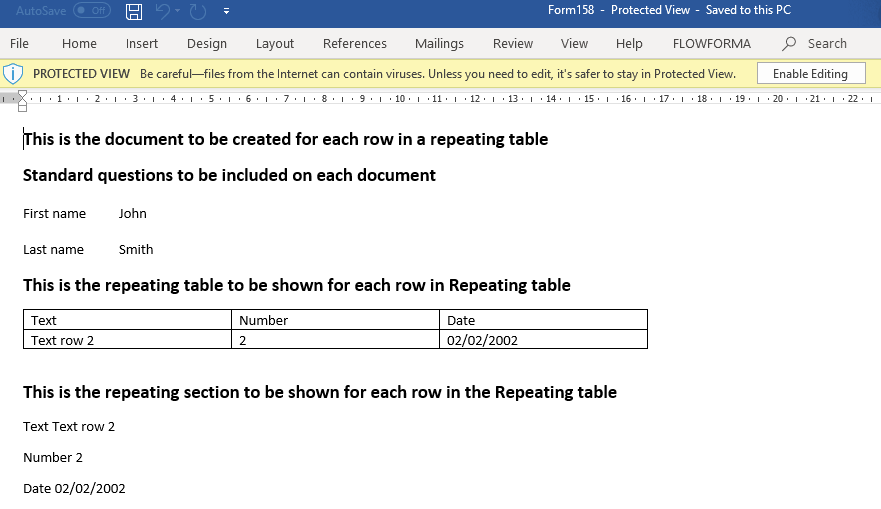Click heading 'Standard questions to be included'
The height and width of the screenshot is (509, 881).
[x=229, y=175]
